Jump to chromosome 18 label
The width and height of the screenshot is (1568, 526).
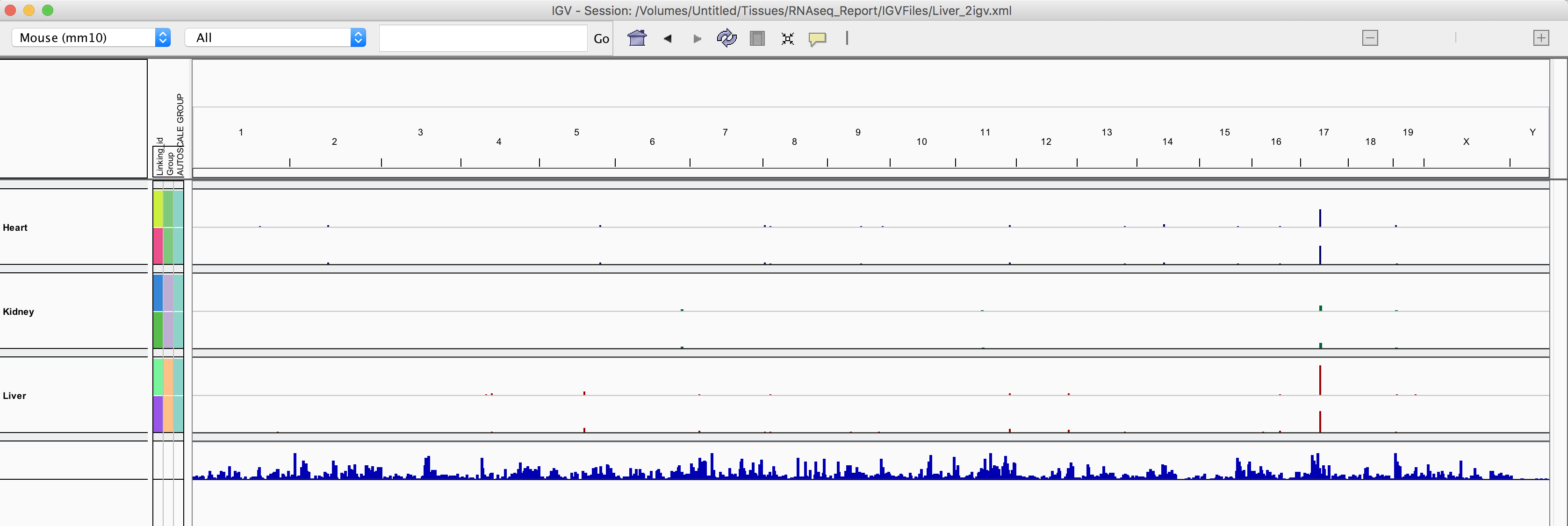click(x=1370, y=142)
